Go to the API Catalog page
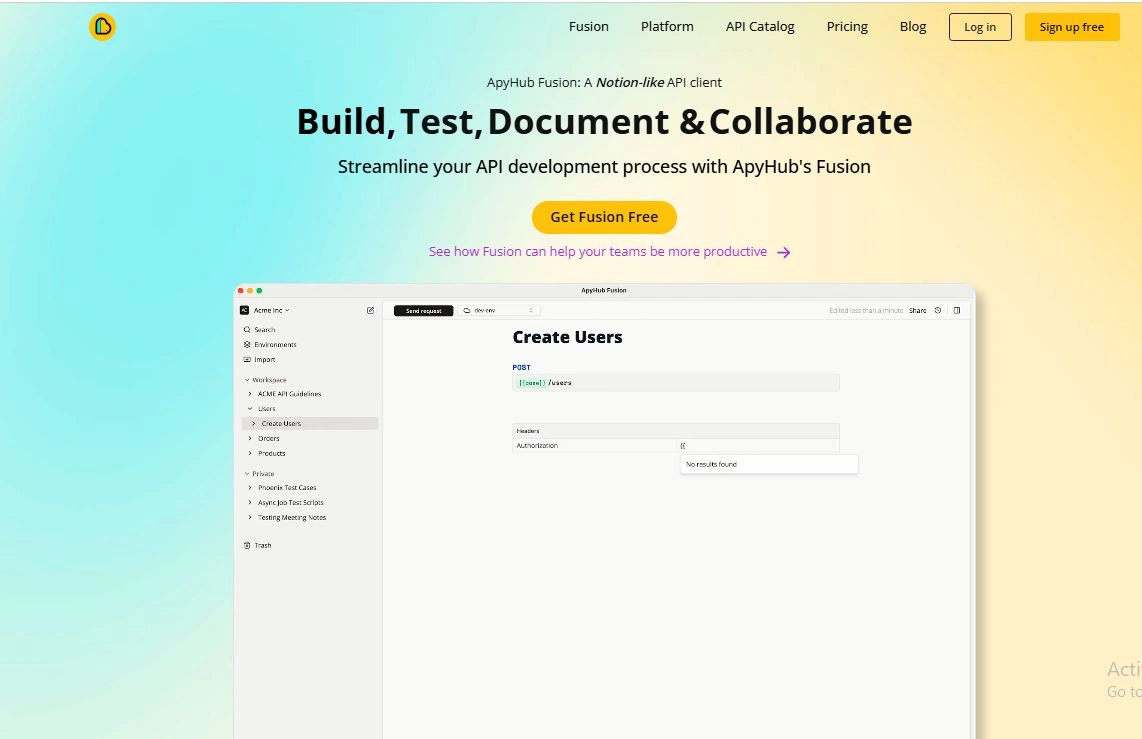Viewport: 1142px width, 739px height. tap(760, 27)
